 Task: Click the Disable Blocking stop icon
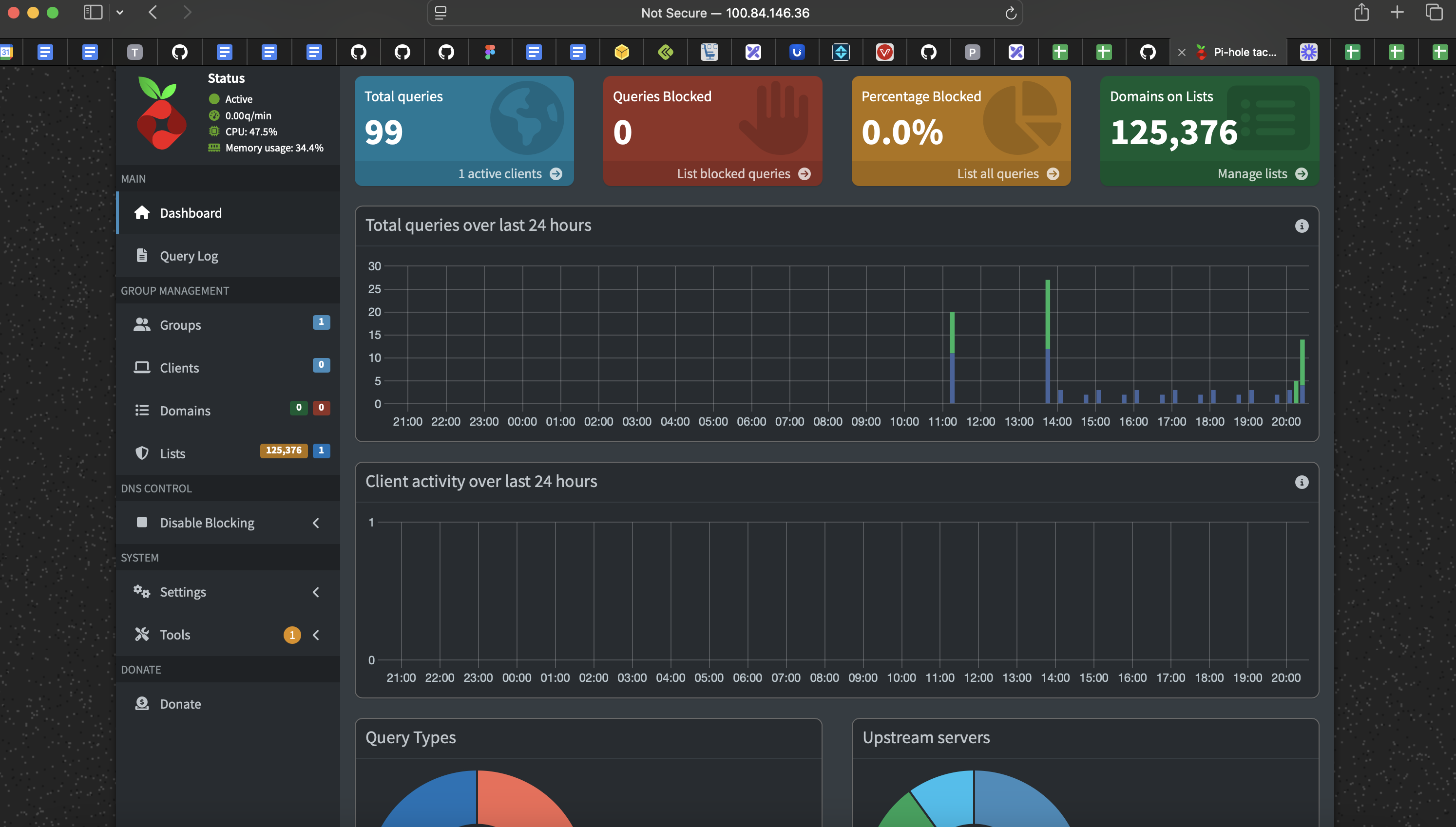(x=142, y=522)
